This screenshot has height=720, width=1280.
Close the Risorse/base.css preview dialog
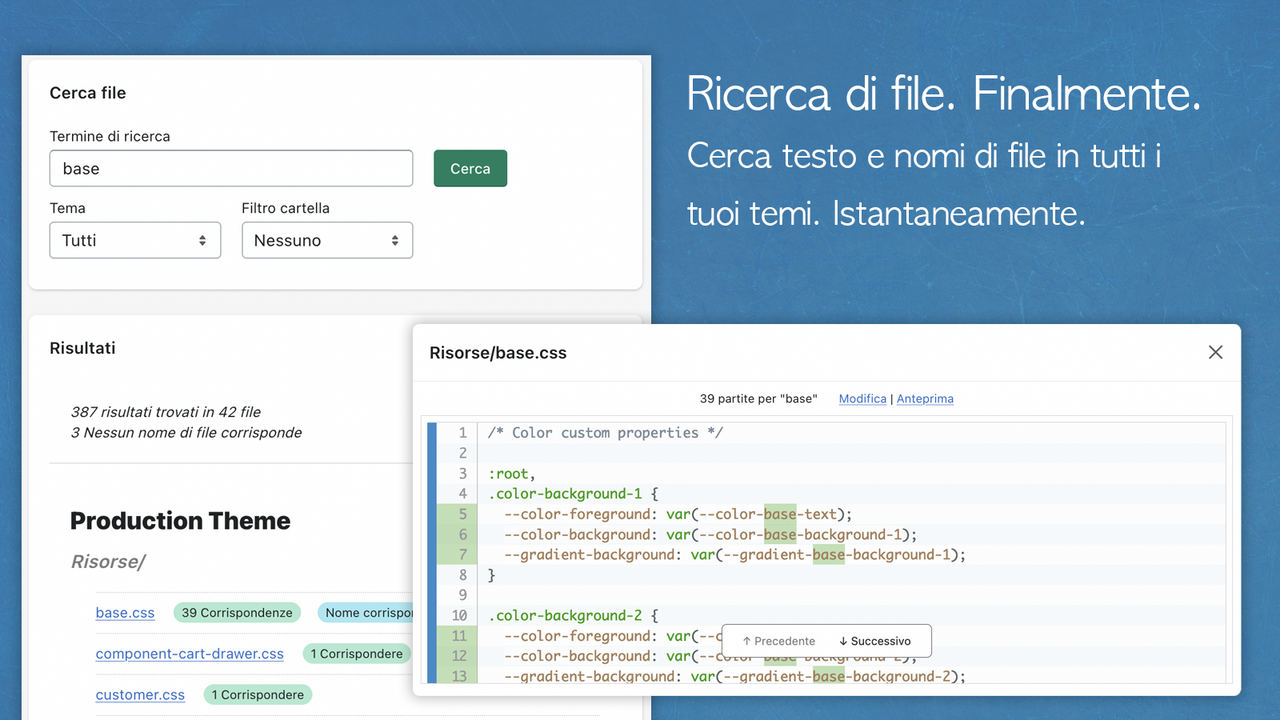tap(1215, 352)
